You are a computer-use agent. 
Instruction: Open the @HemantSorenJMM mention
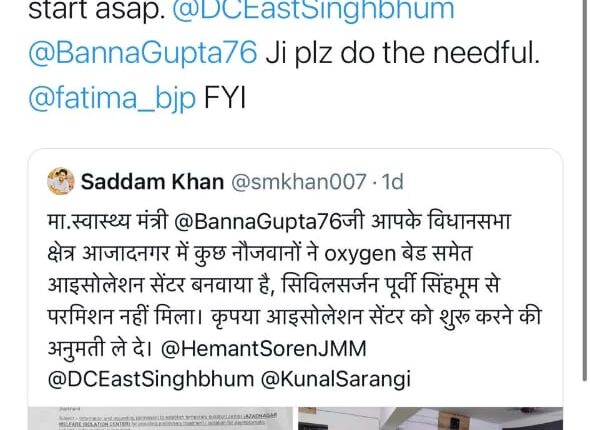pos(263,349)
